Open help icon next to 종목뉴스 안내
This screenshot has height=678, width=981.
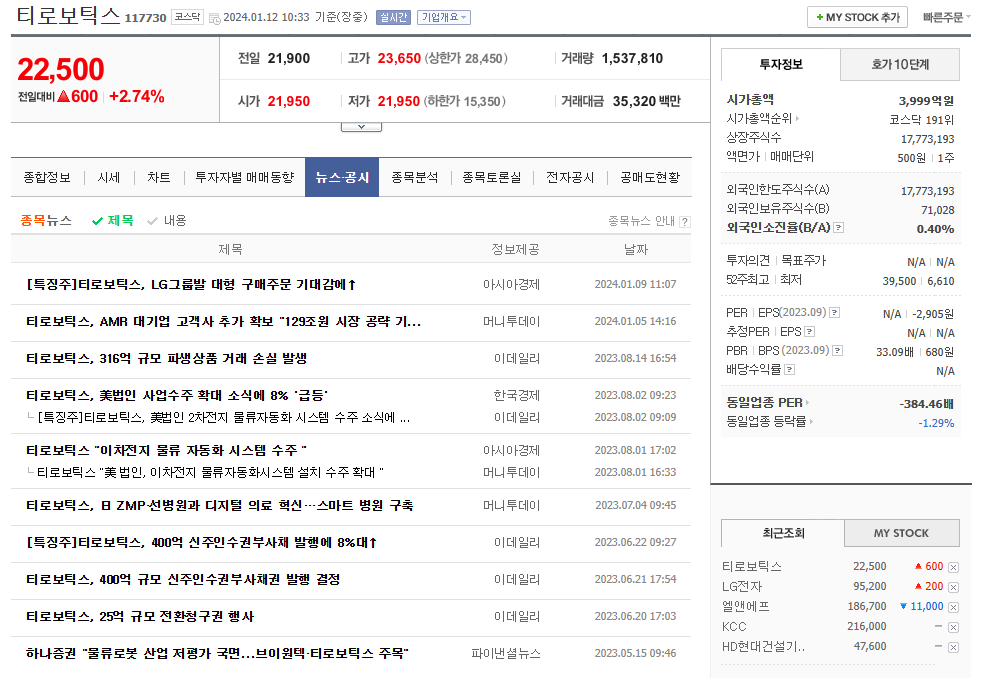tap(685, 221)
